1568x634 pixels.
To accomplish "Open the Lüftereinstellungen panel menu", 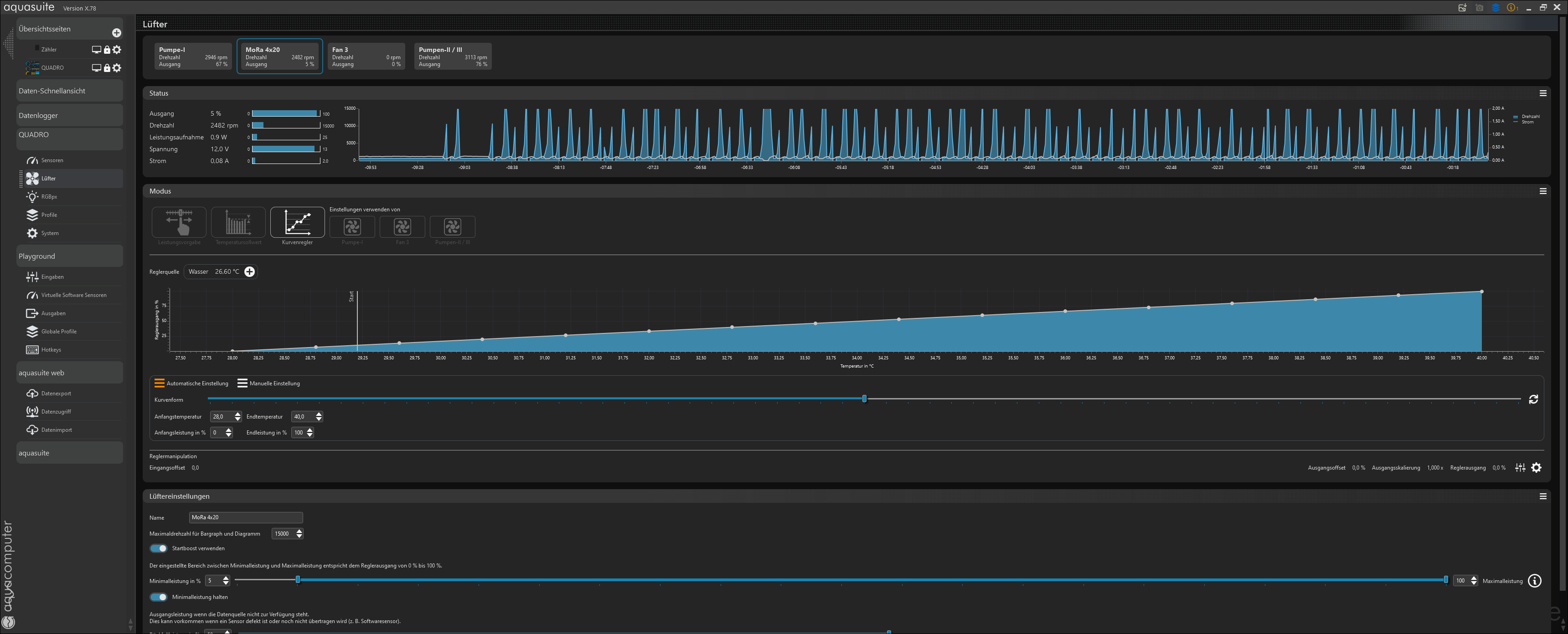I will [1543, 496].
